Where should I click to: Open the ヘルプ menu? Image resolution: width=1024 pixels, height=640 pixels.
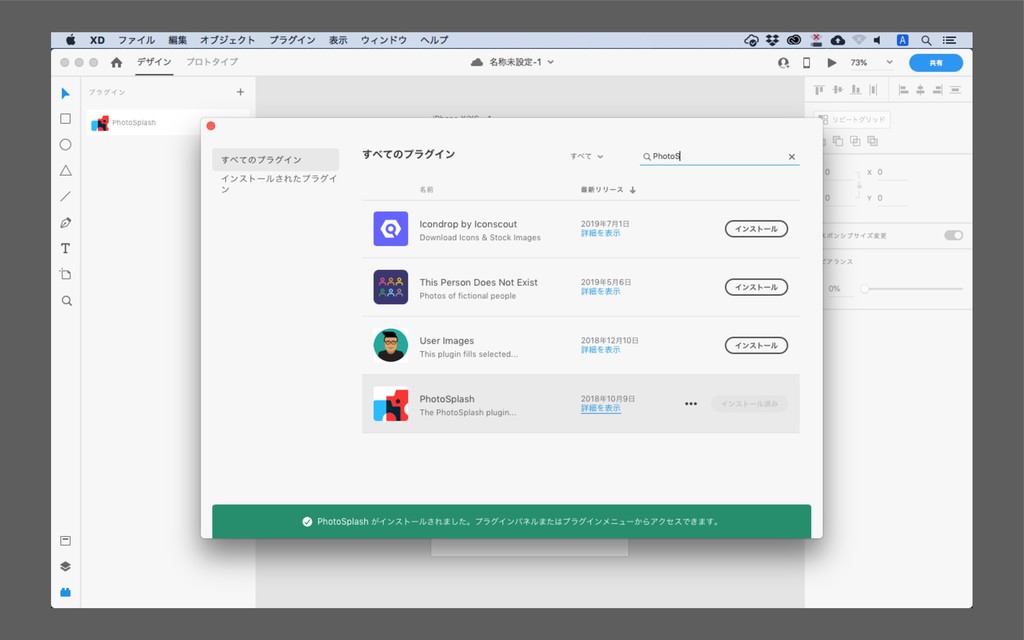434,40
